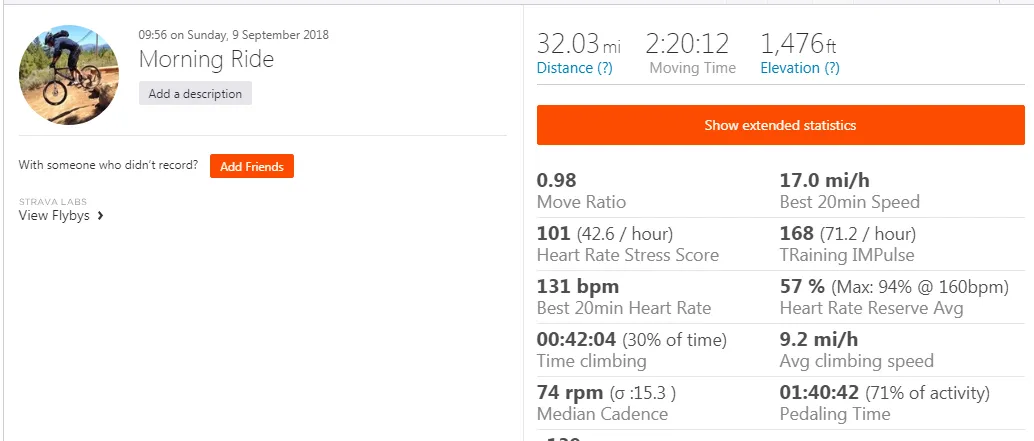Click the Move Ratio statistic
The height and width of the screenshot is (441, 1034).
tap(581, 191)
